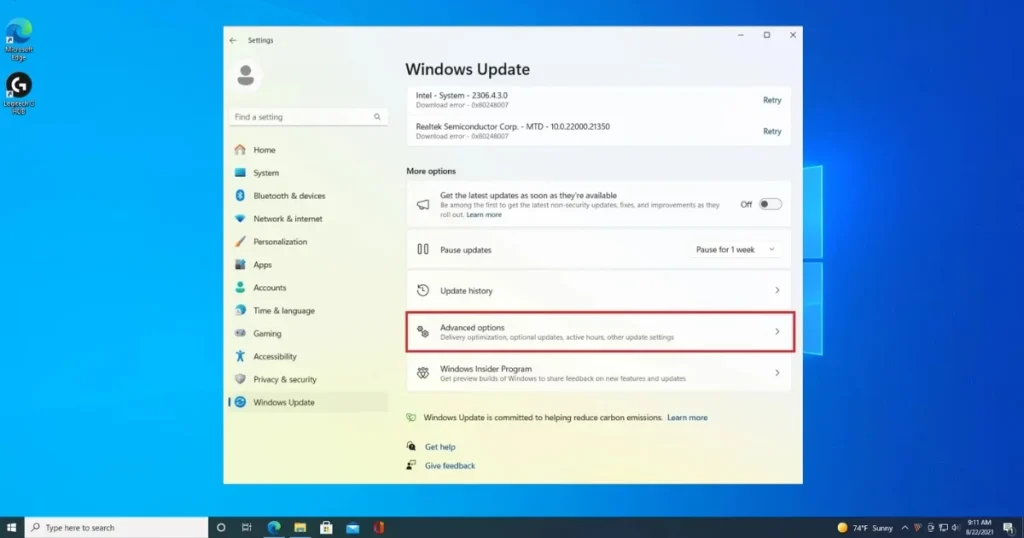Click the Update history clock icon
This screenshot has height=538, width=1024.
click(423, 291)
